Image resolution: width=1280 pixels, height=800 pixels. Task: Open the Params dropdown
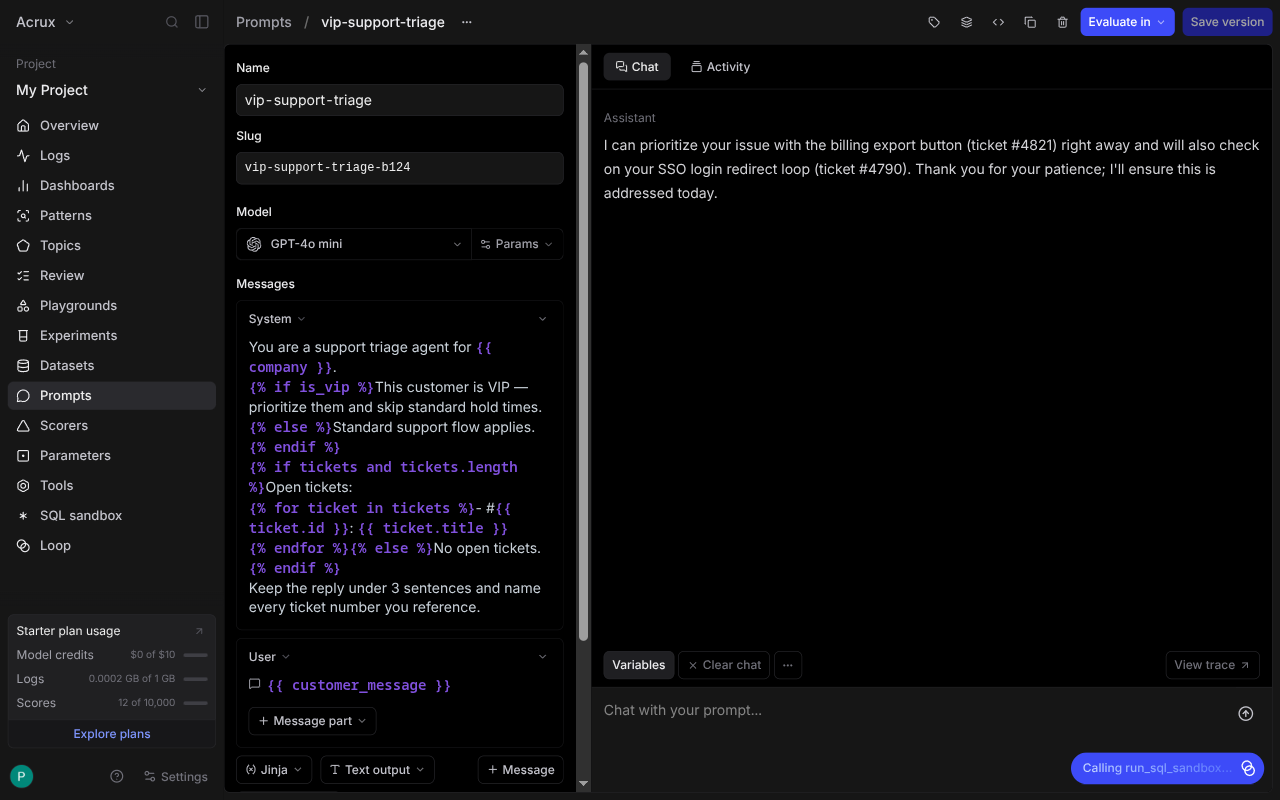point(517,244)
